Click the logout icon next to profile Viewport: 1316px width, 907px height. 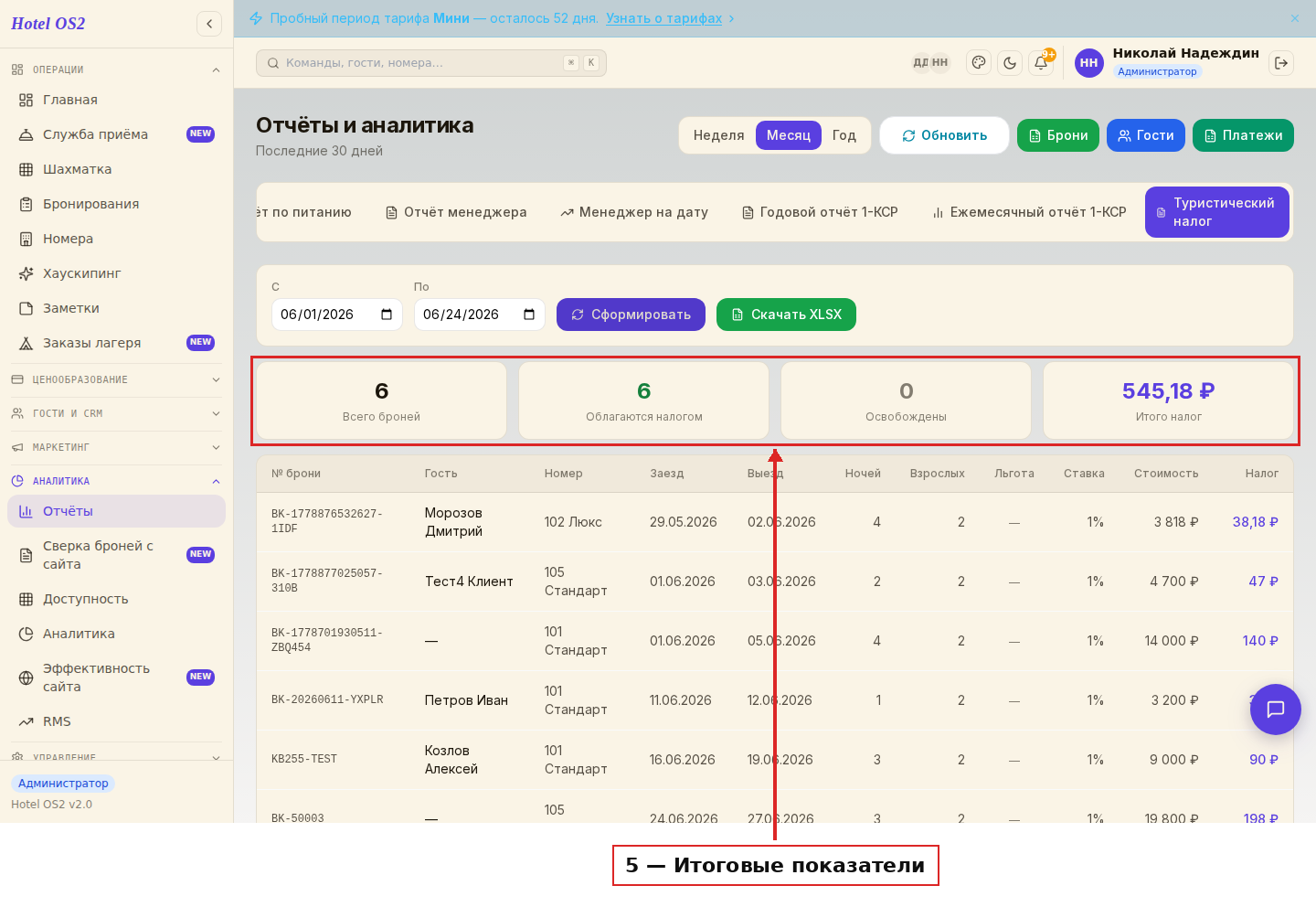coord(1281,62)
